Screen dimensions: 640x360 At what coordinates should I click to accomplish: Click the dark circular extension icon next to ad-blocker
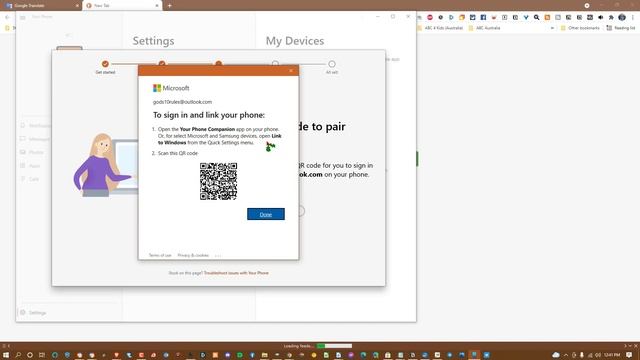(x=440, y=18)
